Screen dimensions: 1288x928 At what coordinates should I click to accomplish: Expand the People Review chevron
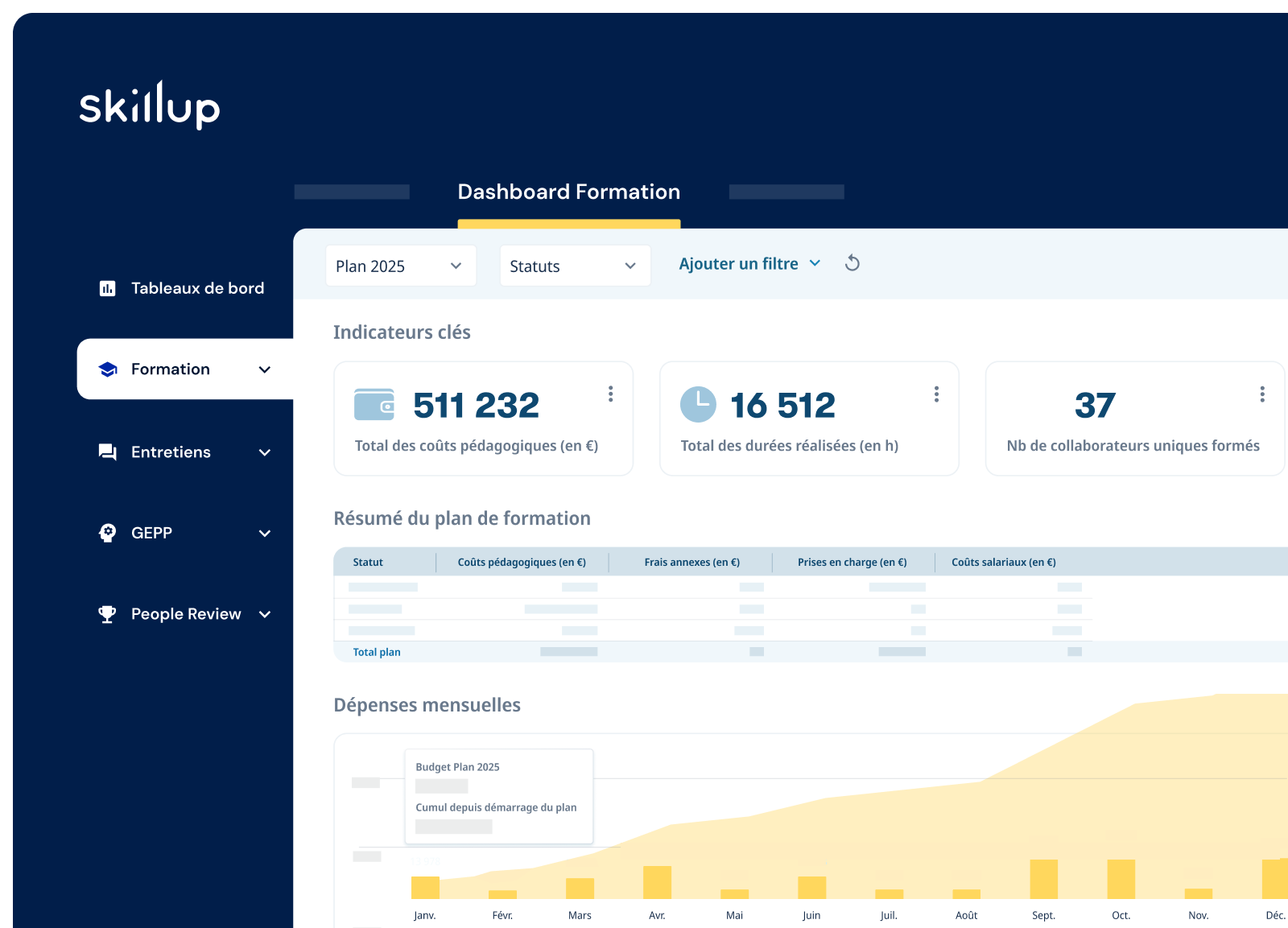point(265,614)
